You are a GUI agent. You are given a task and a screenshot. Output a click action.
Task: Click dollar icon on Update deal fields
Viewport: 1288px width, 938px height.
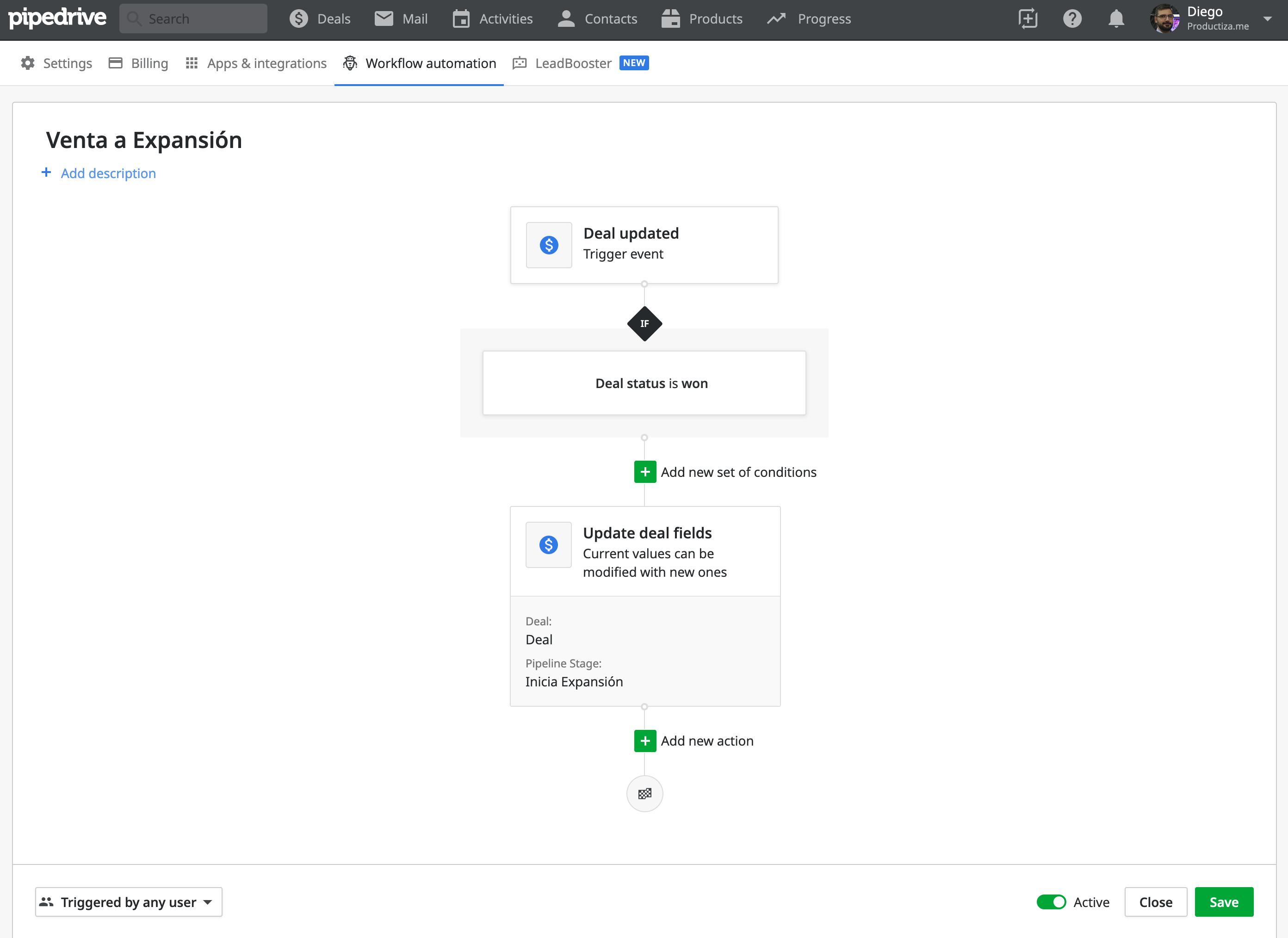[548, 545]
